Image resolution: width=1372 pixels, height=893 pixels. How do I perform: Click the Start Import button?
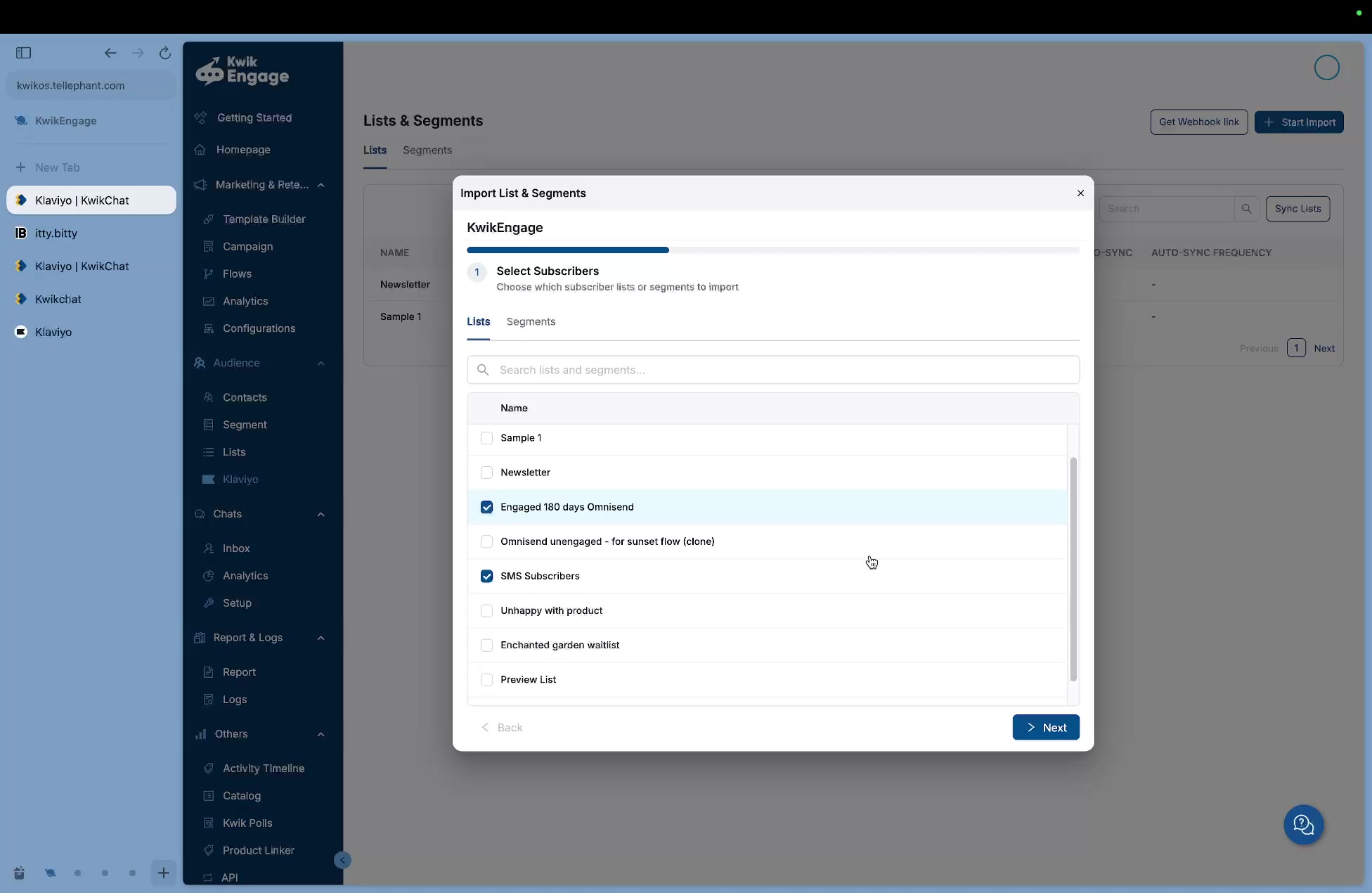[x=1299, y=122]
